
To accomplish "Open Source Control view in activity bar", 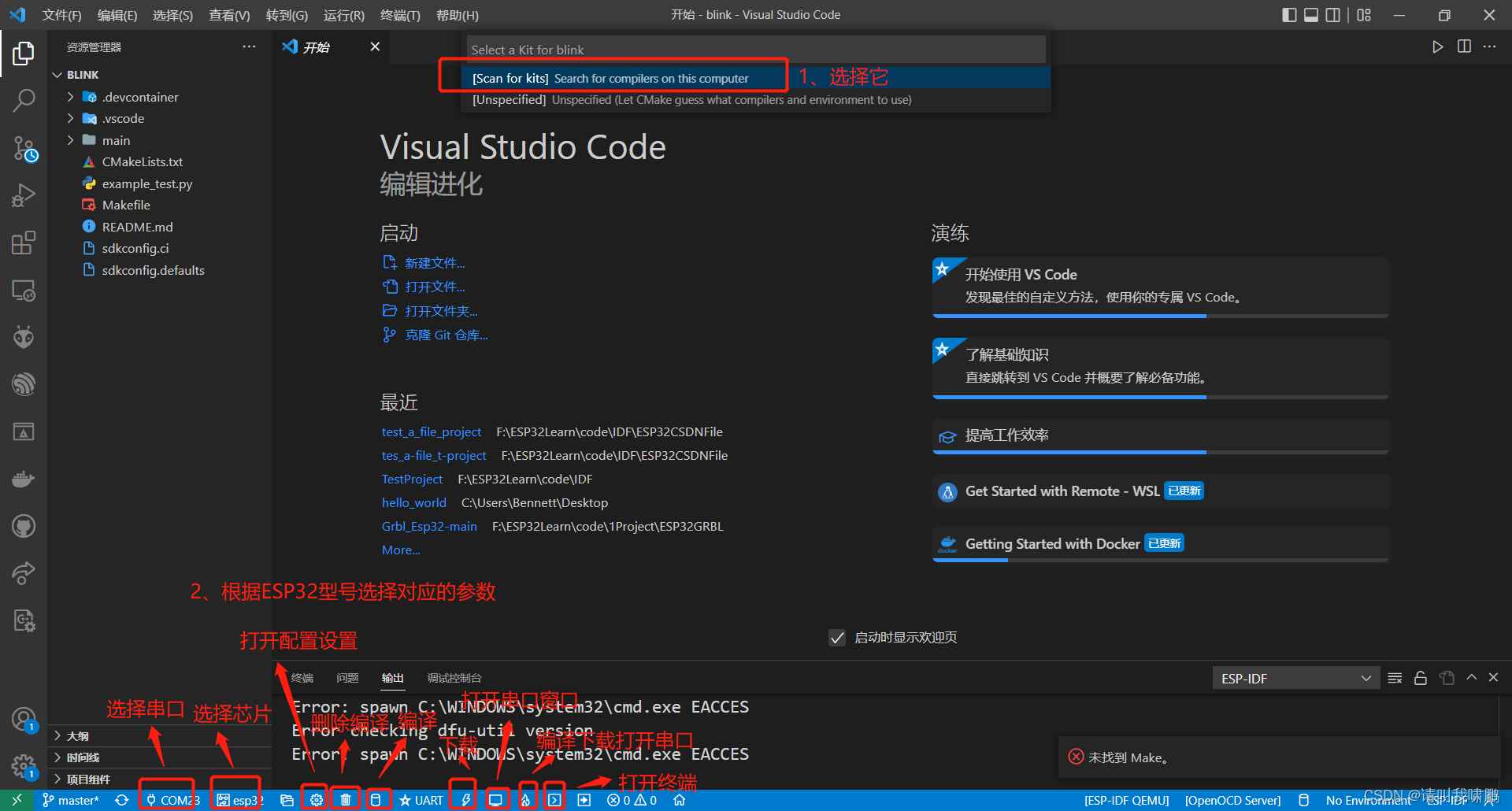I will click(x=24, y=148).
